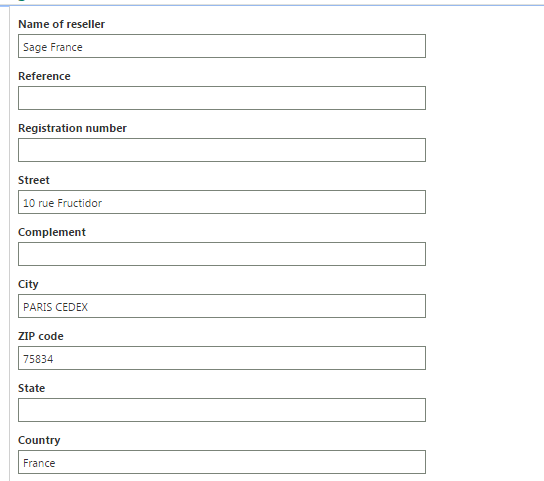Place cursor on 'PARIS CEDEX' text value
Image resolution: width=544 pixels, height=481 pixels.
(x=56, y=307)
